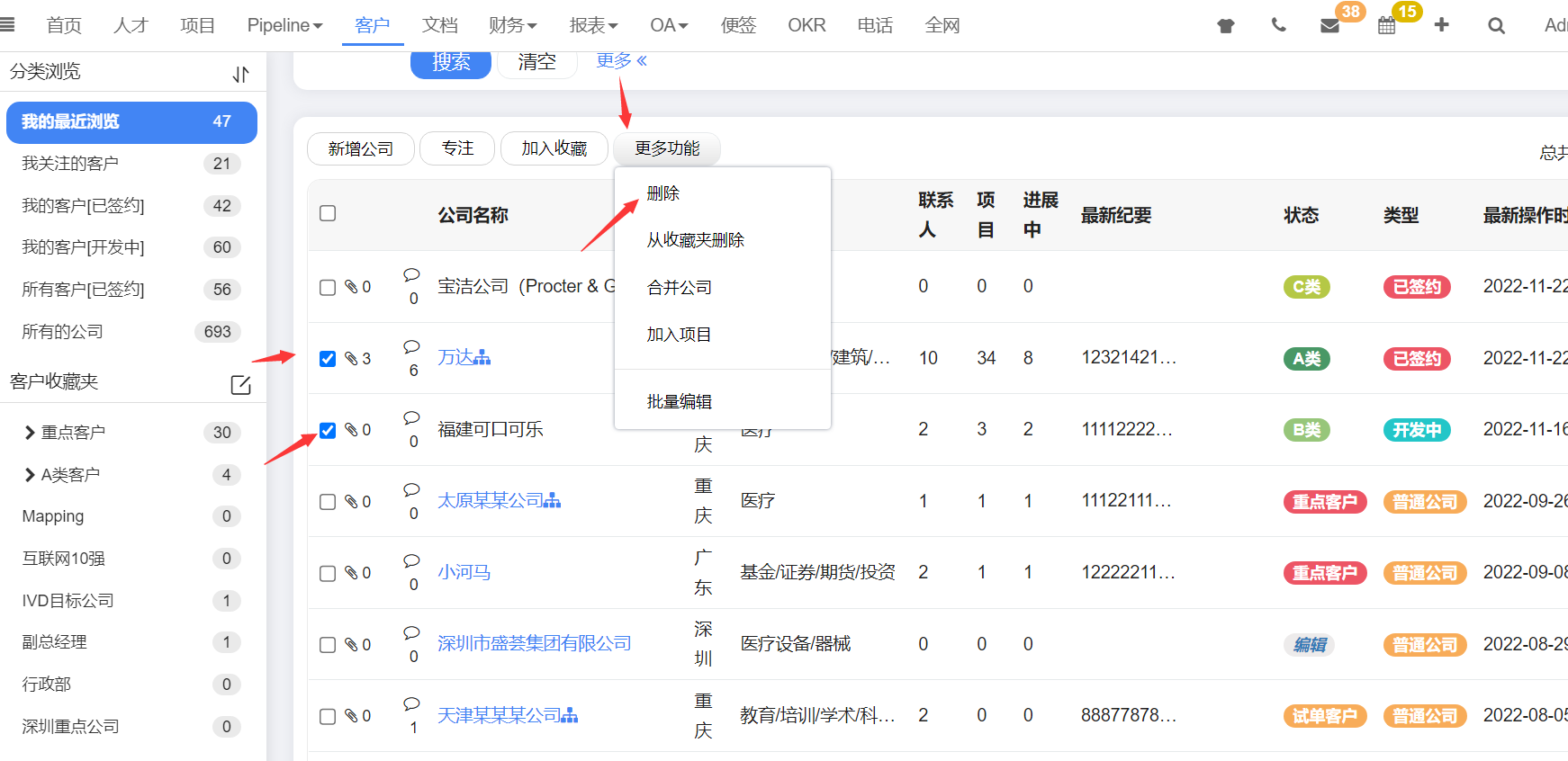
Task: Toggle the select-all checkbox in table header
Action: 328,213
